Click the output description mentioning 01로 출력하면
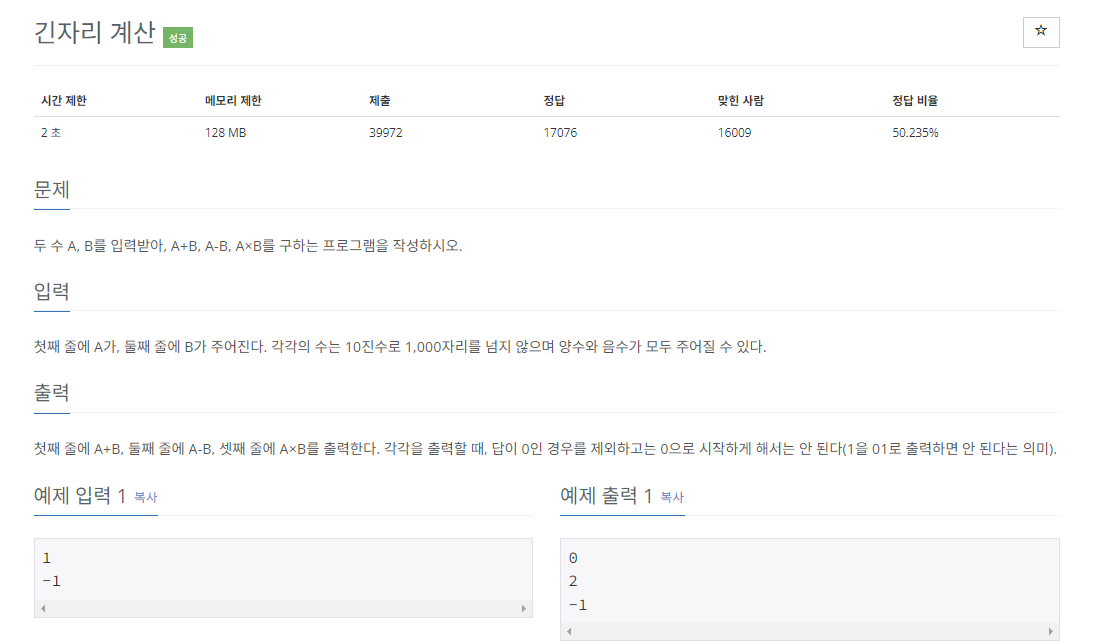The width and height of the screenshot is (1096, 644). pos(545,449)
